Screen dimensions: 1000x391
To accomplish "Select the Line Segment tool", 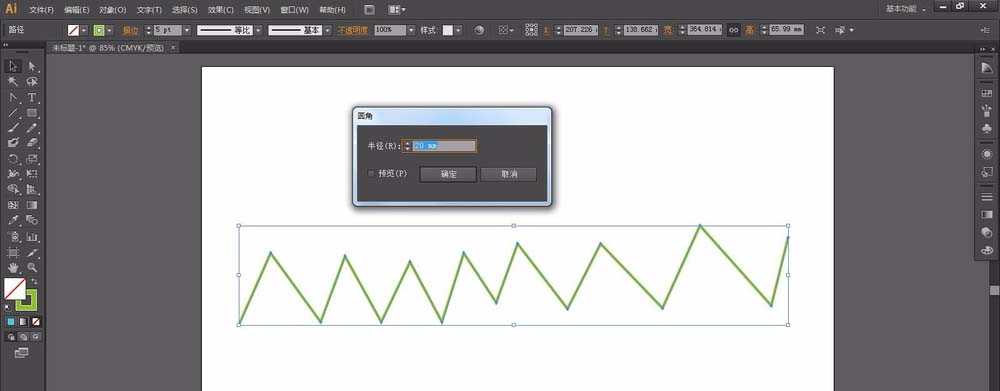I will 13,113.
